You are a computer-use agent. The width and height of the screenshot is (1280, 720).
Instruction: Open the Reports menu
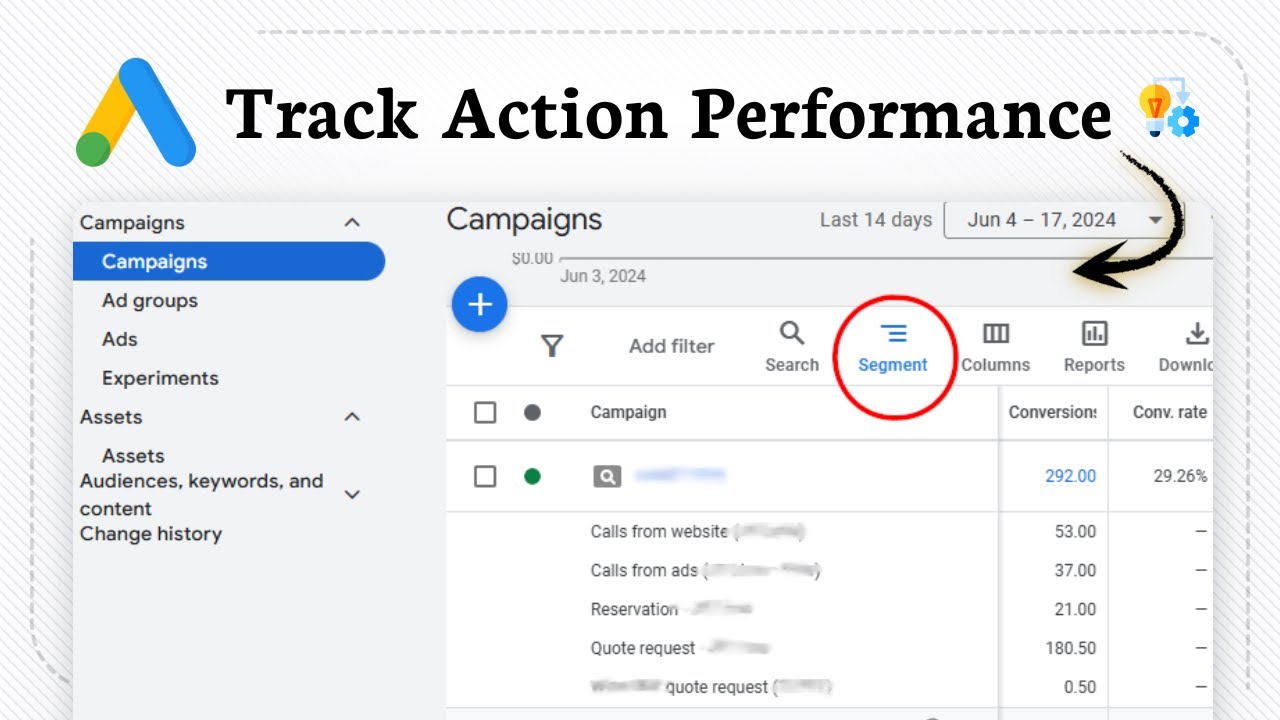click(1094, 347)
